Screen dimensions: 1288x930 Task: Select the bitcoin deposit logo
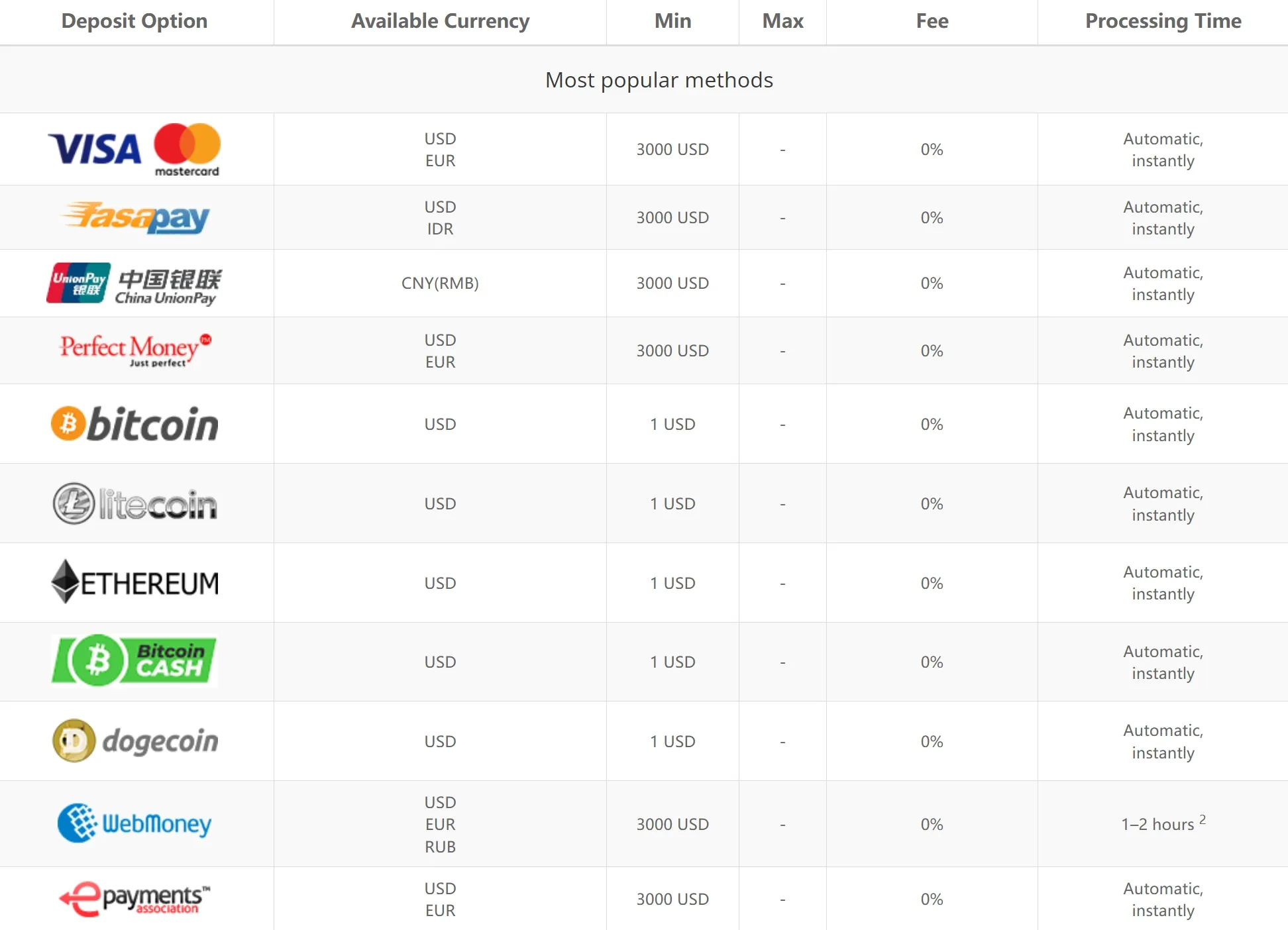click(134, 424)
